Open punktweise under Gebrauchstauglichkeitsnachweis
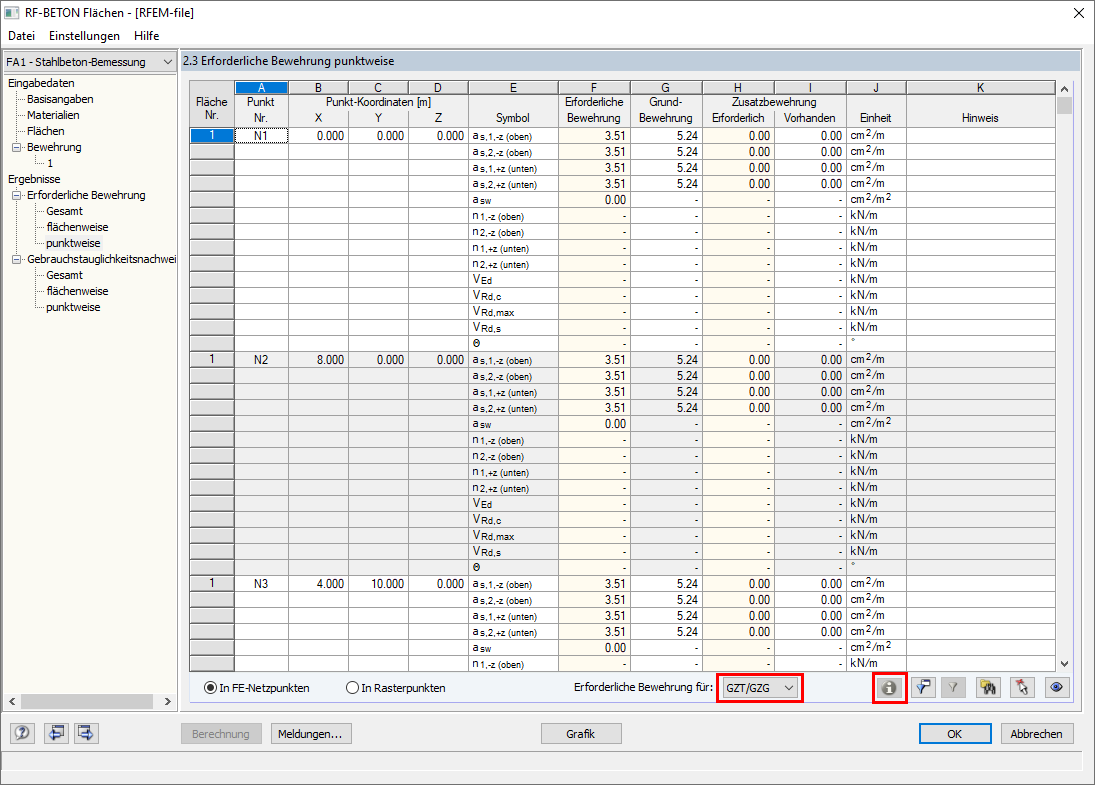 click(x=73, y=307)
